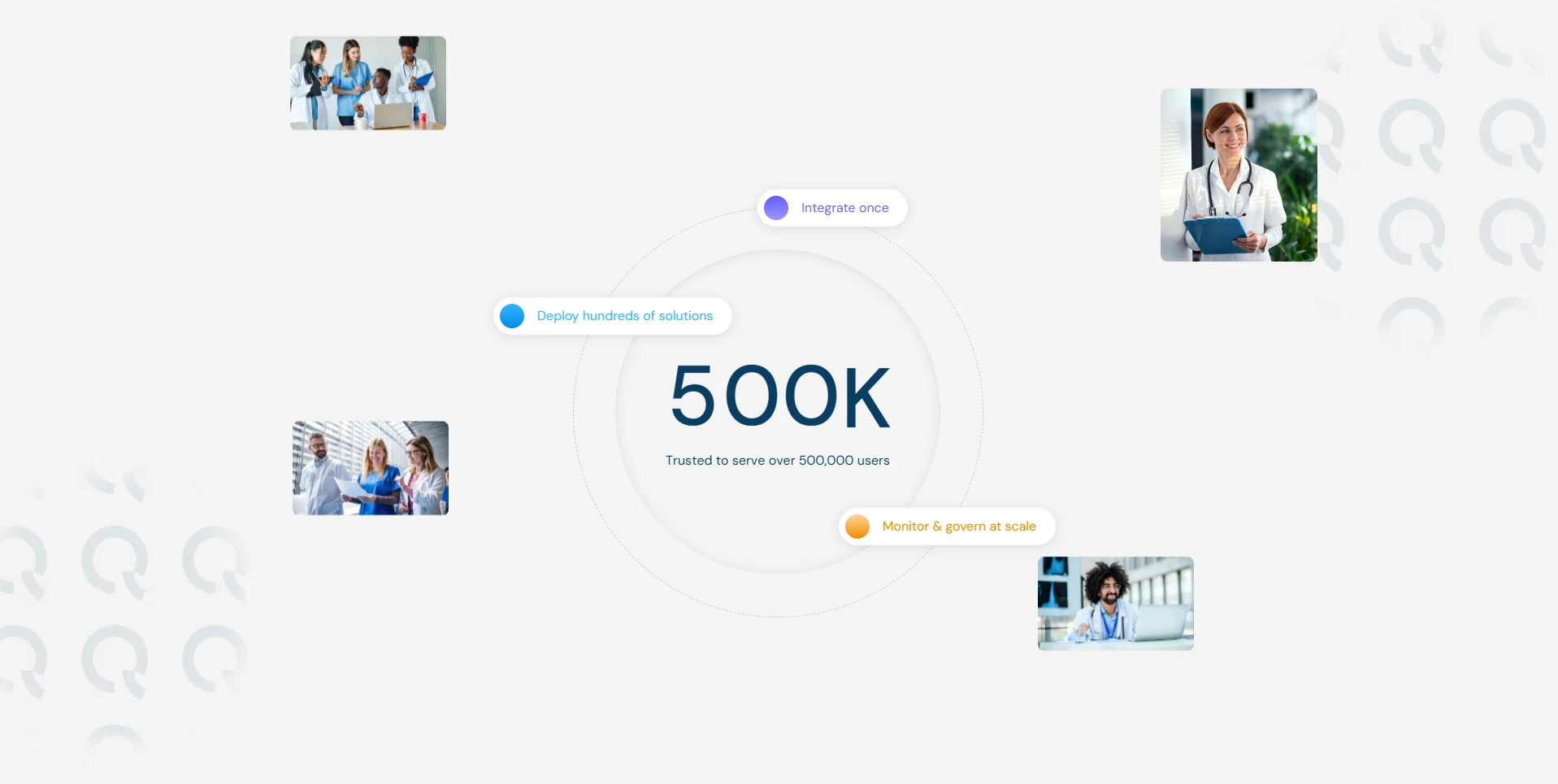
Task: Open photo of curly-haired doctor at desk
Action: pos(1116,604)
